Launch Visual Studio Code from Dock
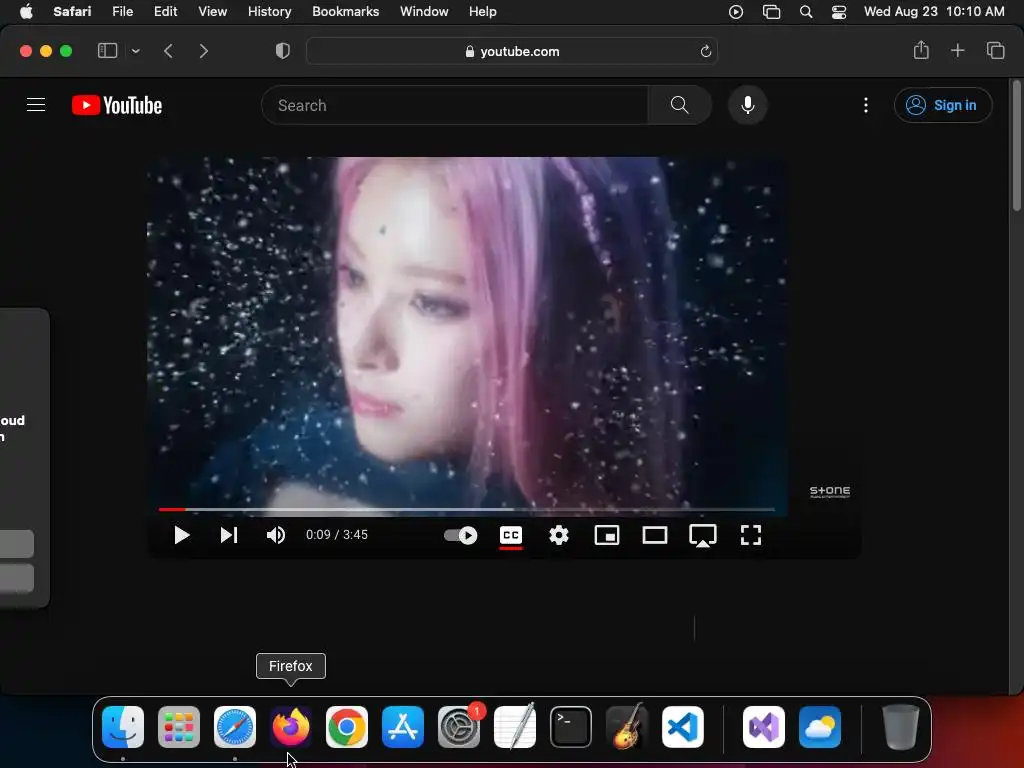 pyautogui.click(x=683, y=727)
